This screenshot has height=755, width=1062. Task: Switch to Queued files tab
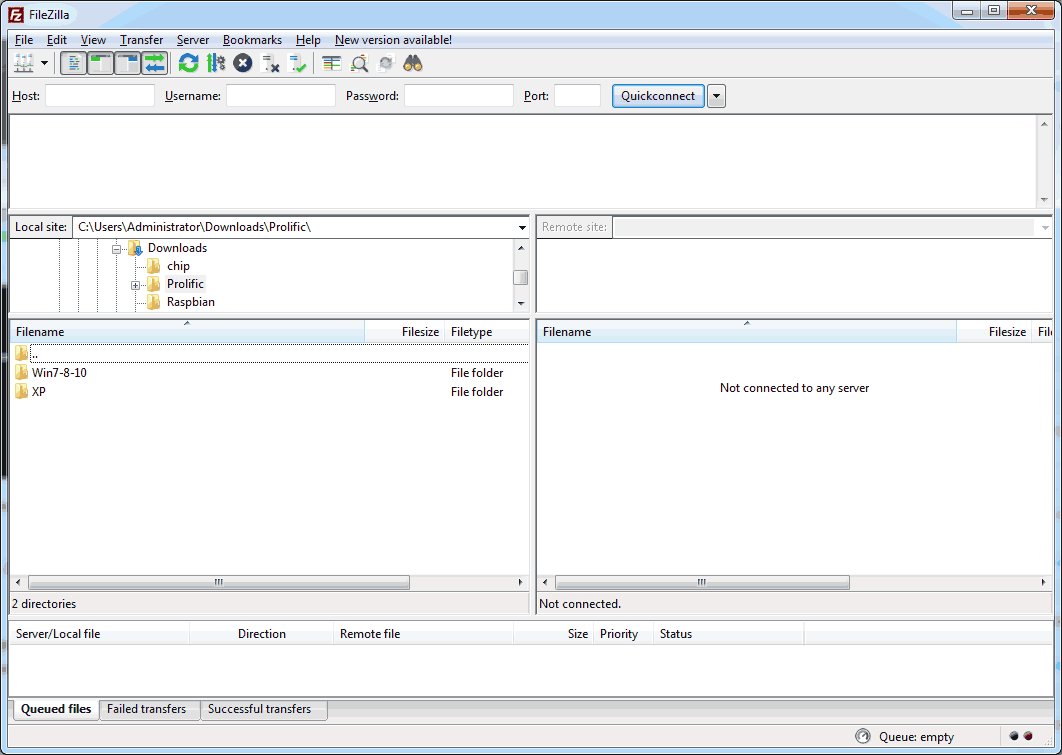(56, 709)
